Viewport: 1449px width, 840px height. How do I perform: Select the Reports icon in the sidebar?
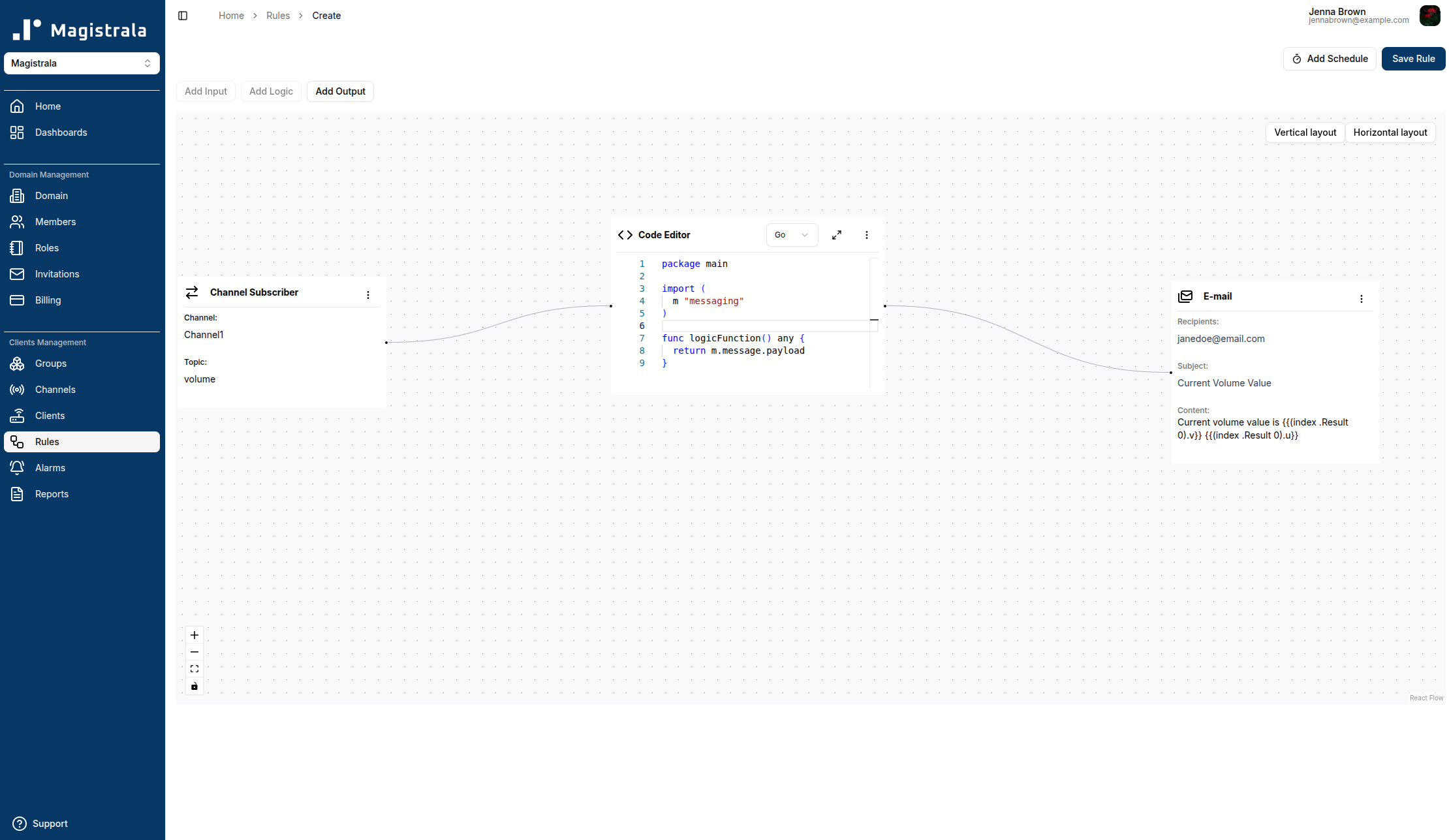point(17,494)
